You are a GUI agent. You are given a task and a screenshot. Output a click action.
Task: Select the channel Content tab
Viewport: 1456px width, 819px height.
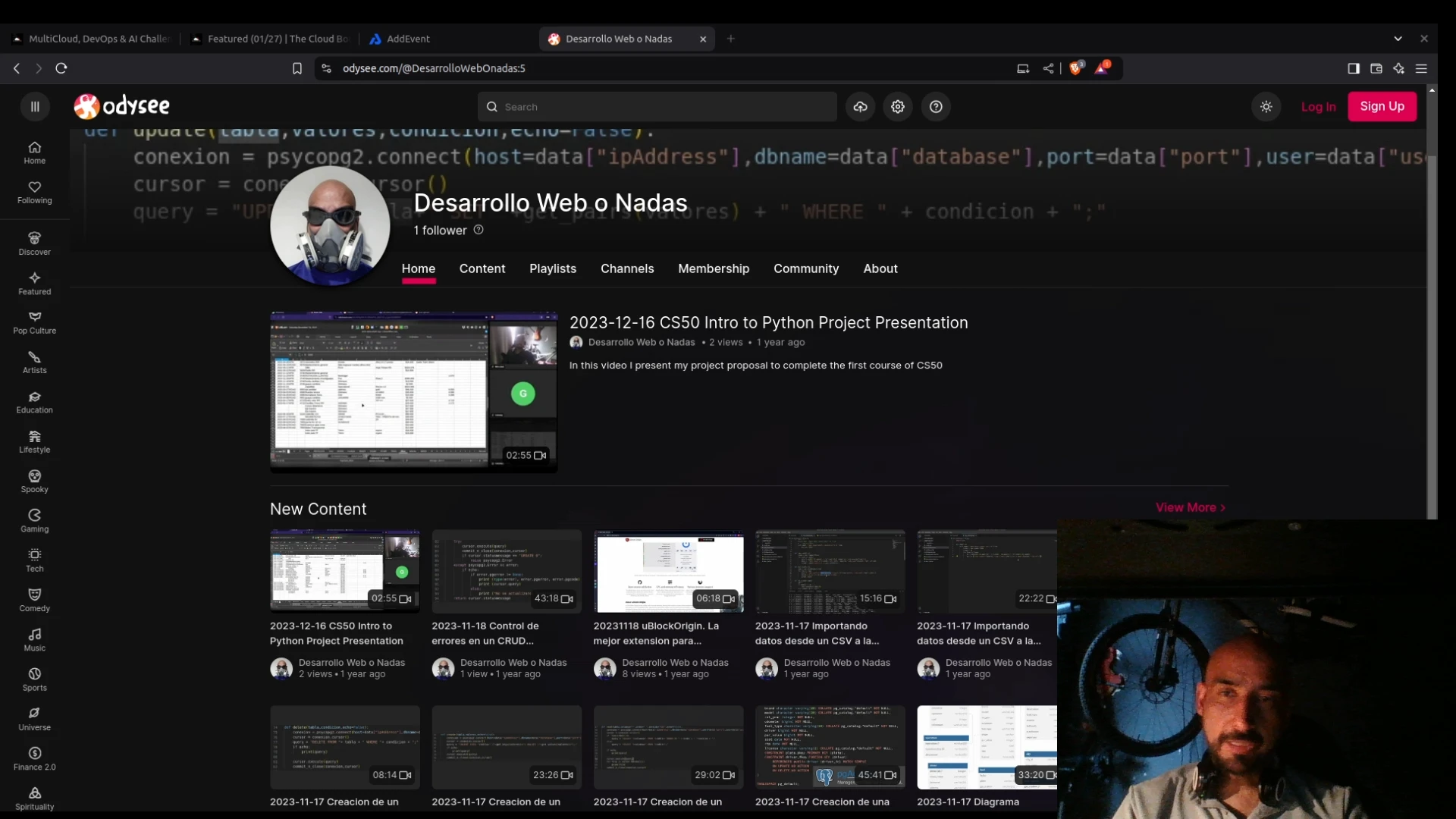click(x=482, y=268)
